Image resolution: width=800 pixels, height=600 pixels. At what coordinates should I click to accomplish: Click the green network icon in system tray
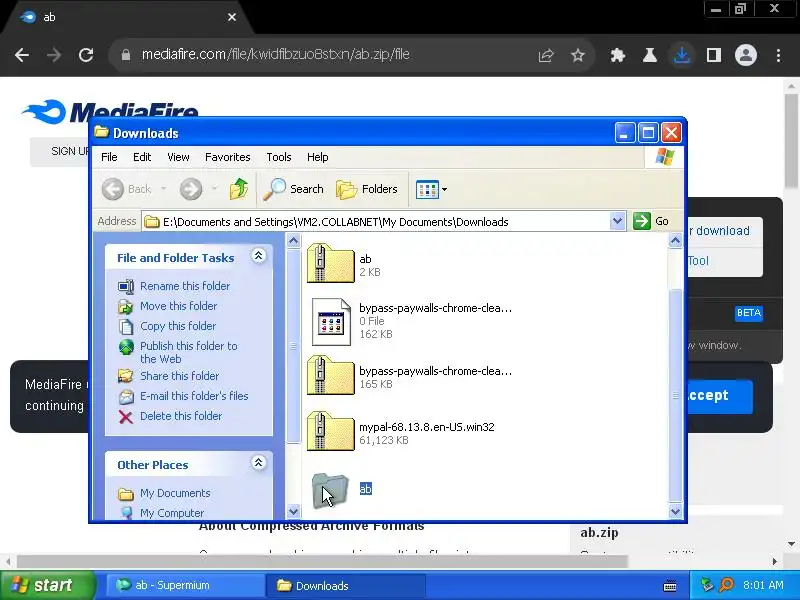point(707,585)
